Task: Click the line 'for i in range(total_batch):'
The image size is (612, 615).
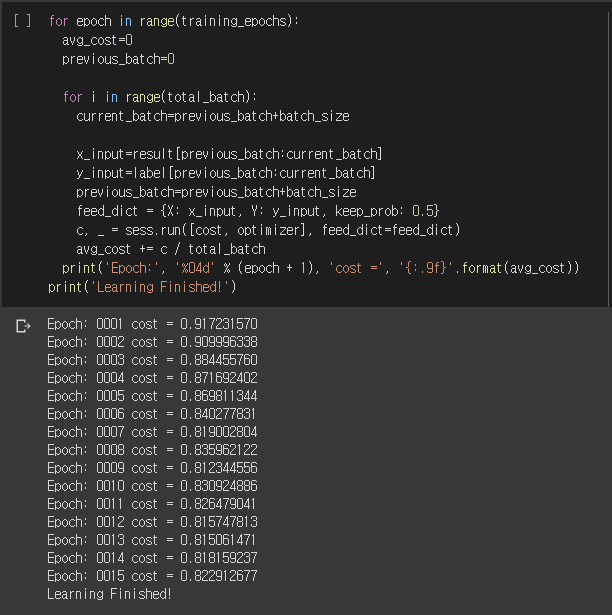Action: pos(160,97)
